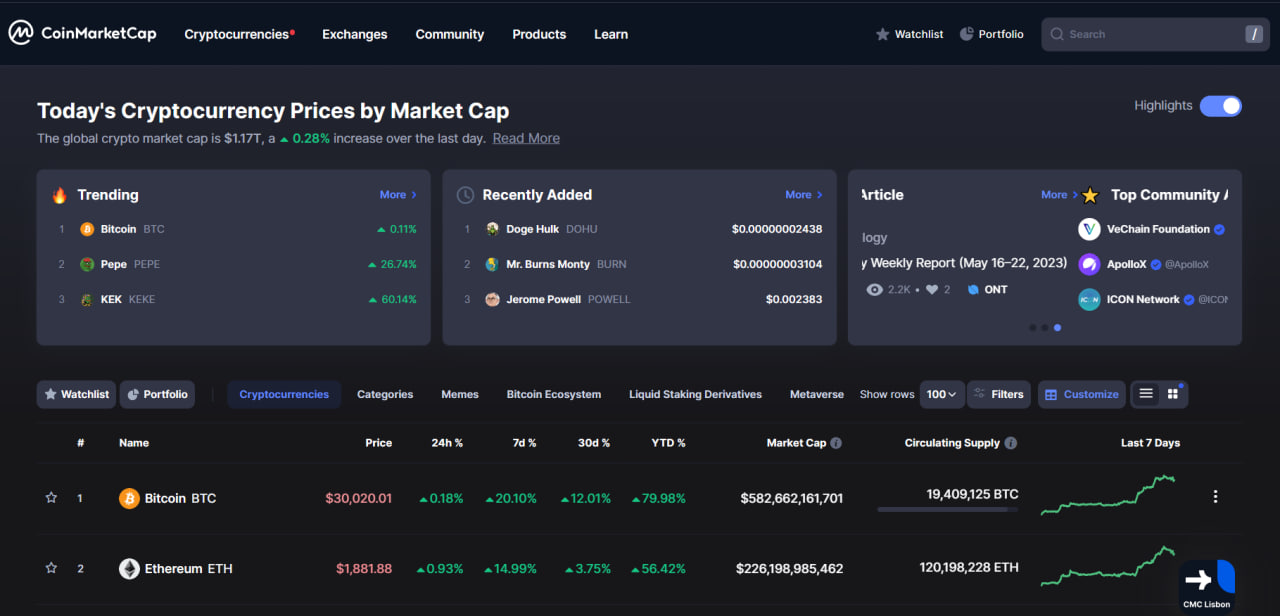The image size is (1280, 616).
Task: Switch to the Memes tab
Action: (460, 394)
